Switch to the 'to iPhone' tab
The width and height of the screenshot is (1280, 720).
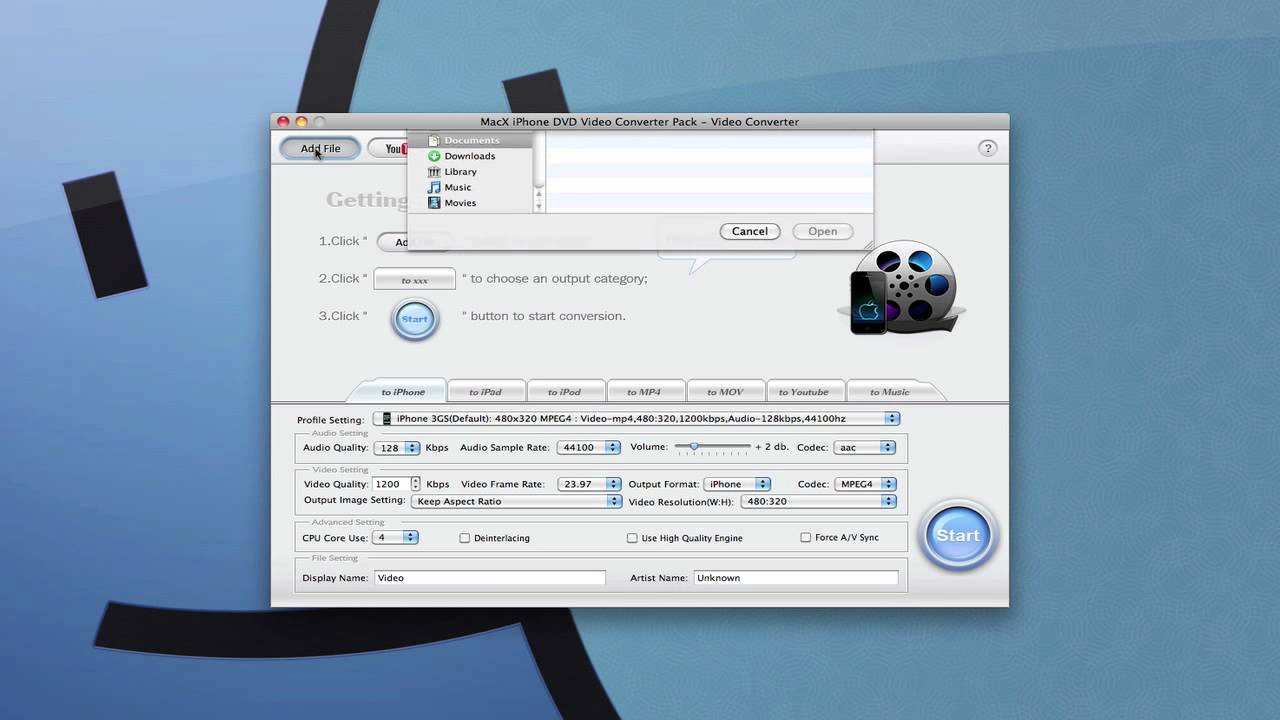[x=403, y=392]
